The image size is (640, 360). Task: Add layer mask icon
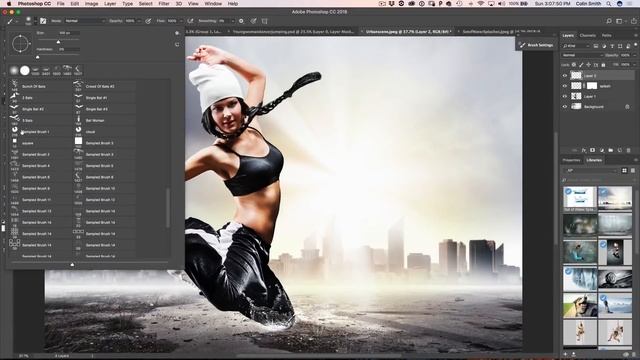point(593,150)
